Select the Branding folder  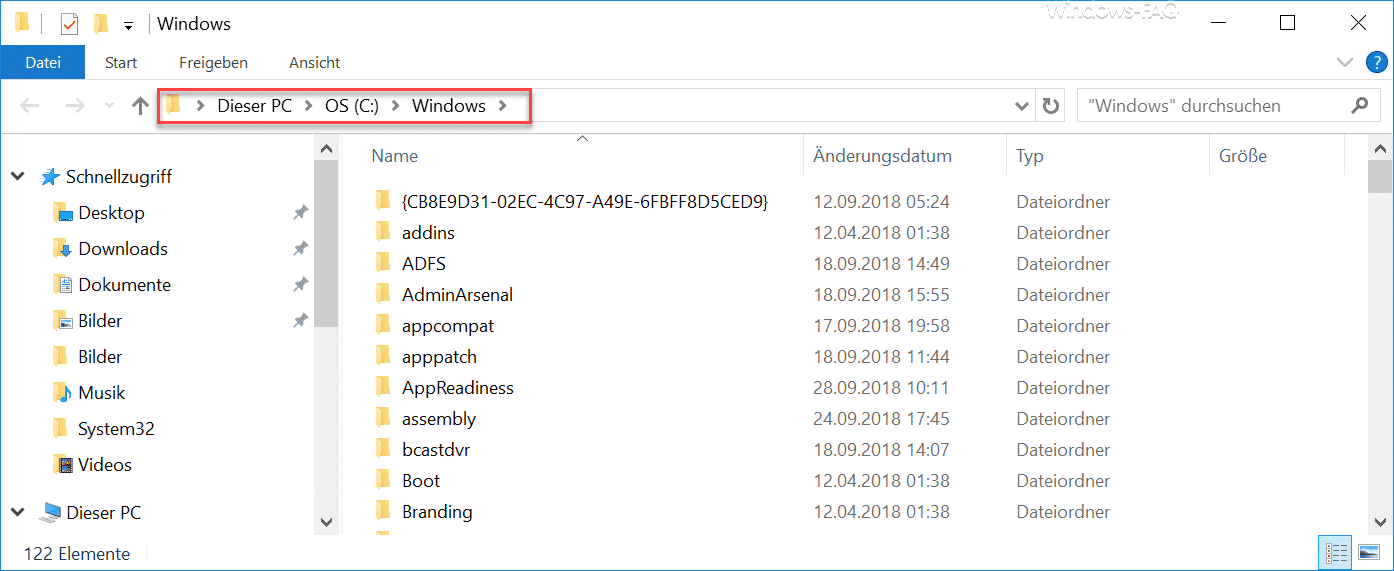click(x=437, y=512)
